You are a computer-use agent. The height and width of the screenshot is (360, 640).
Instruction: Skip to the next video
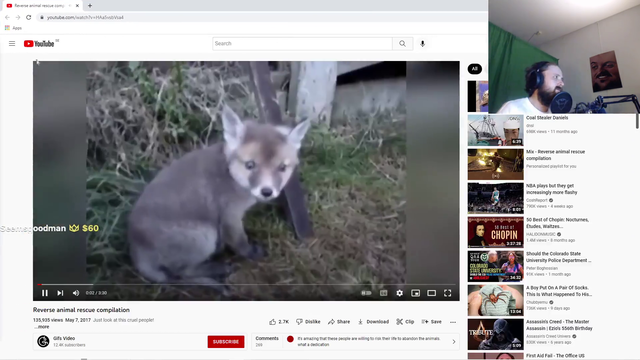(60, 293)
